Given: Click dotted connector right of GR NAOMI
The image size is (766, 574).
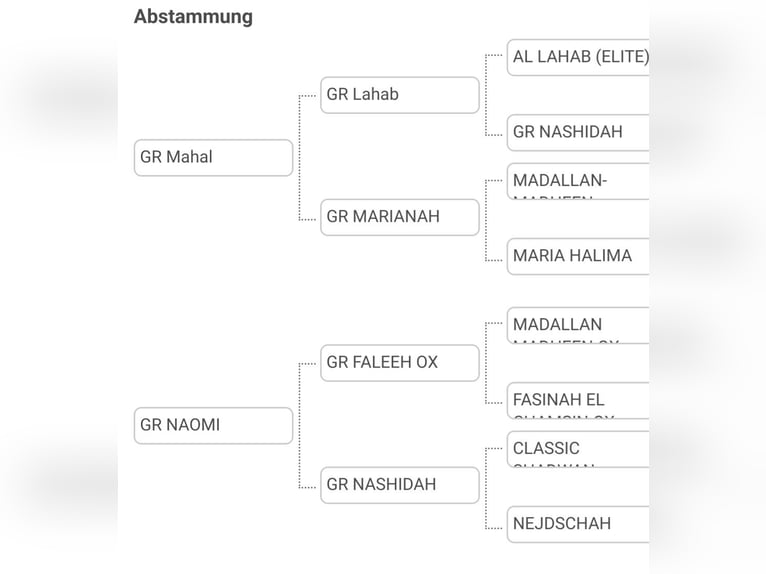Looking at the screenshot, I should point(300,425).
